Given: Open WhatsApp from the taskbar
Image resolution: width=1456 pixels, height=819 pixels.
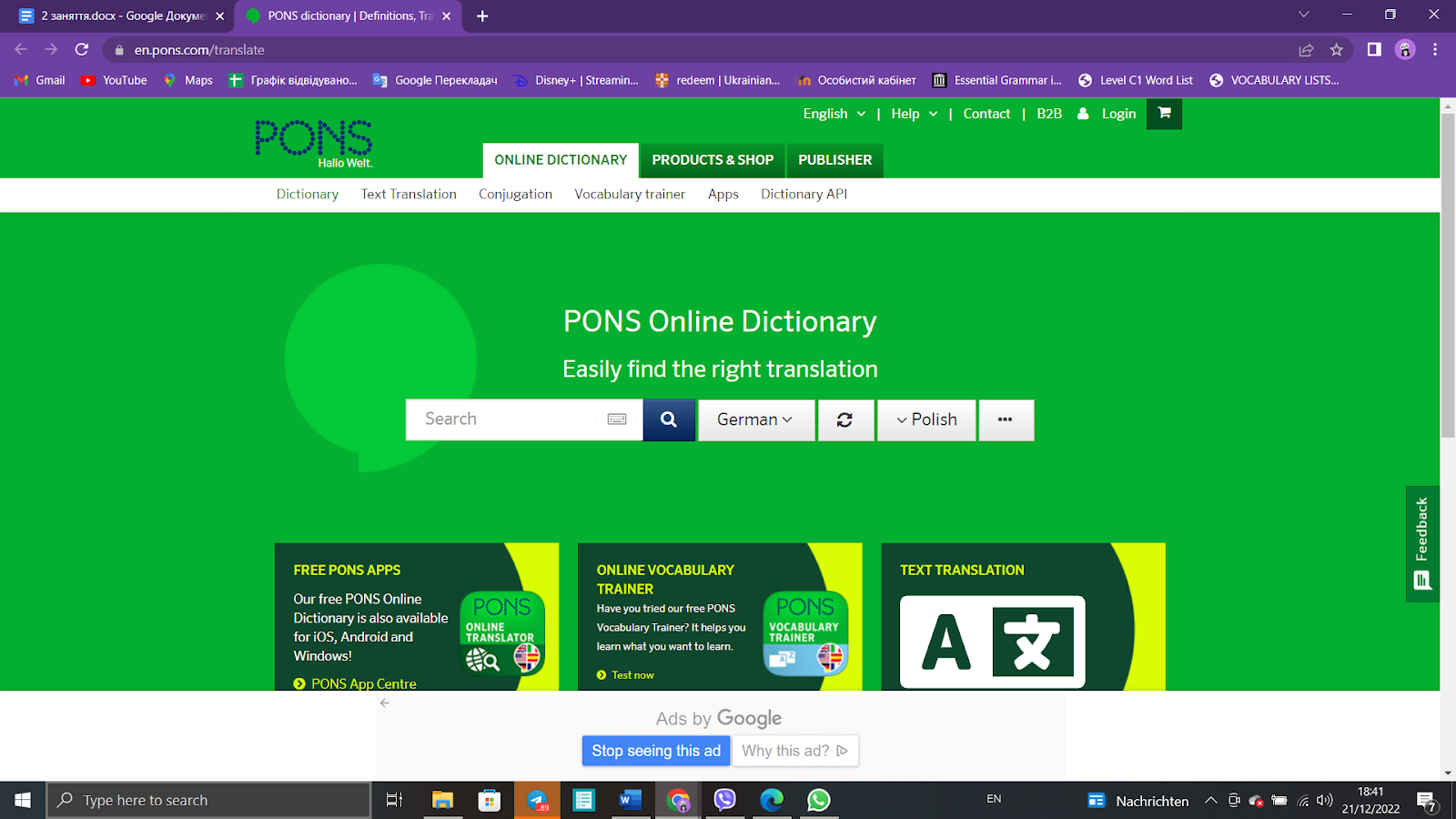Looking at the screenshot, I should 819,800.
